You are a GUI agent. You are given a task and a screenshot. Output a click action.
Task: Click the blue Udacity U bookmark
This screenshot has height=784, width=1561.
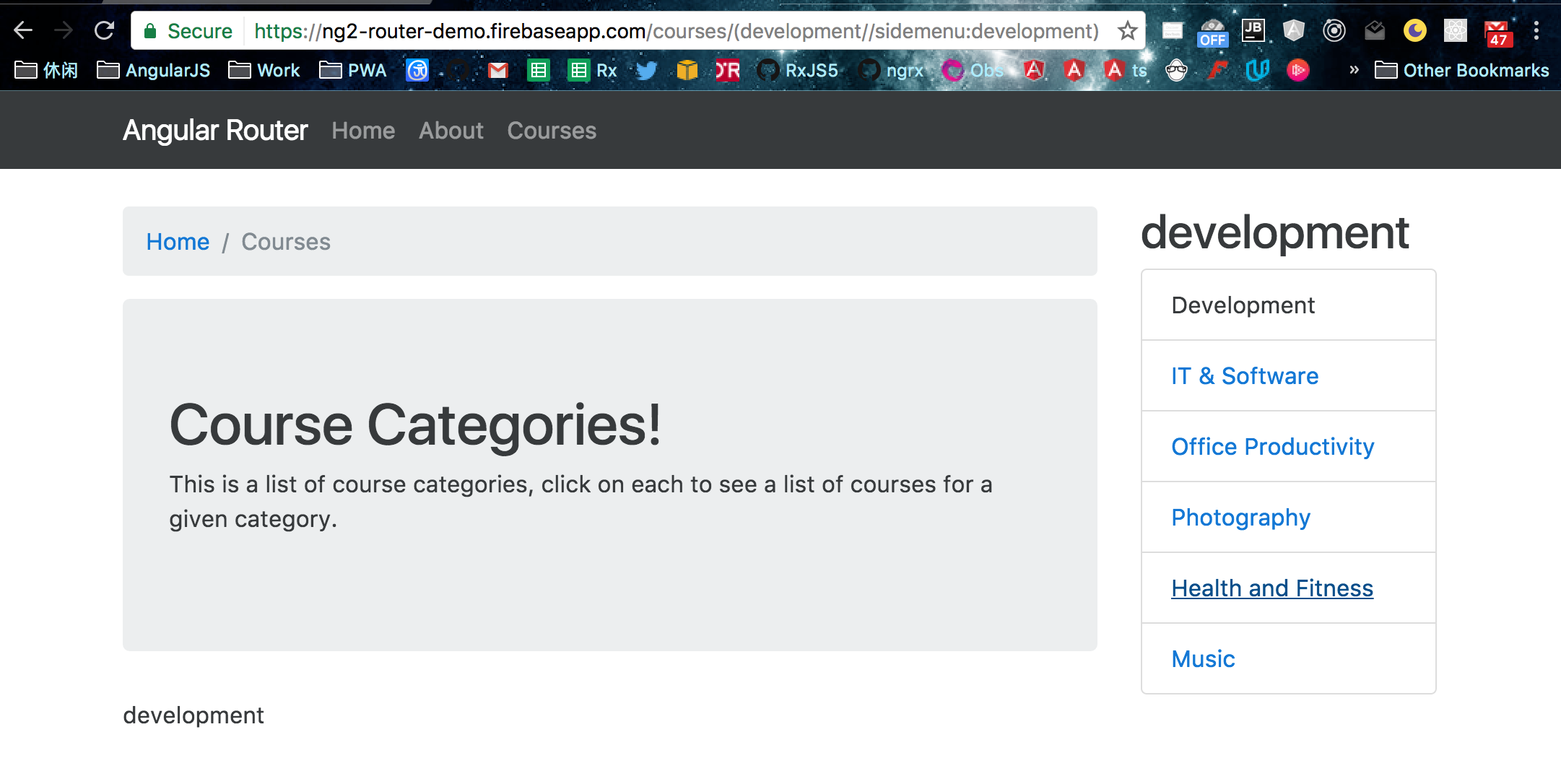point(1257,70)
